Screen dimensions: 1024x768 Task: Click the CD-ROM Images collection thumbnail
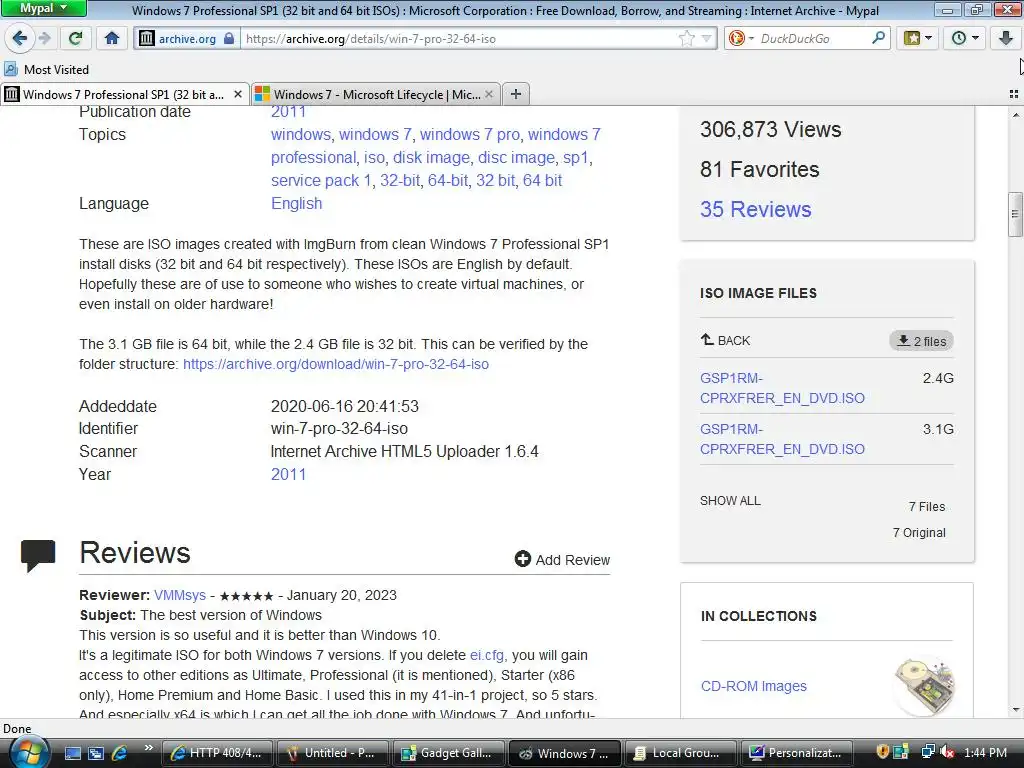[925, 686]
